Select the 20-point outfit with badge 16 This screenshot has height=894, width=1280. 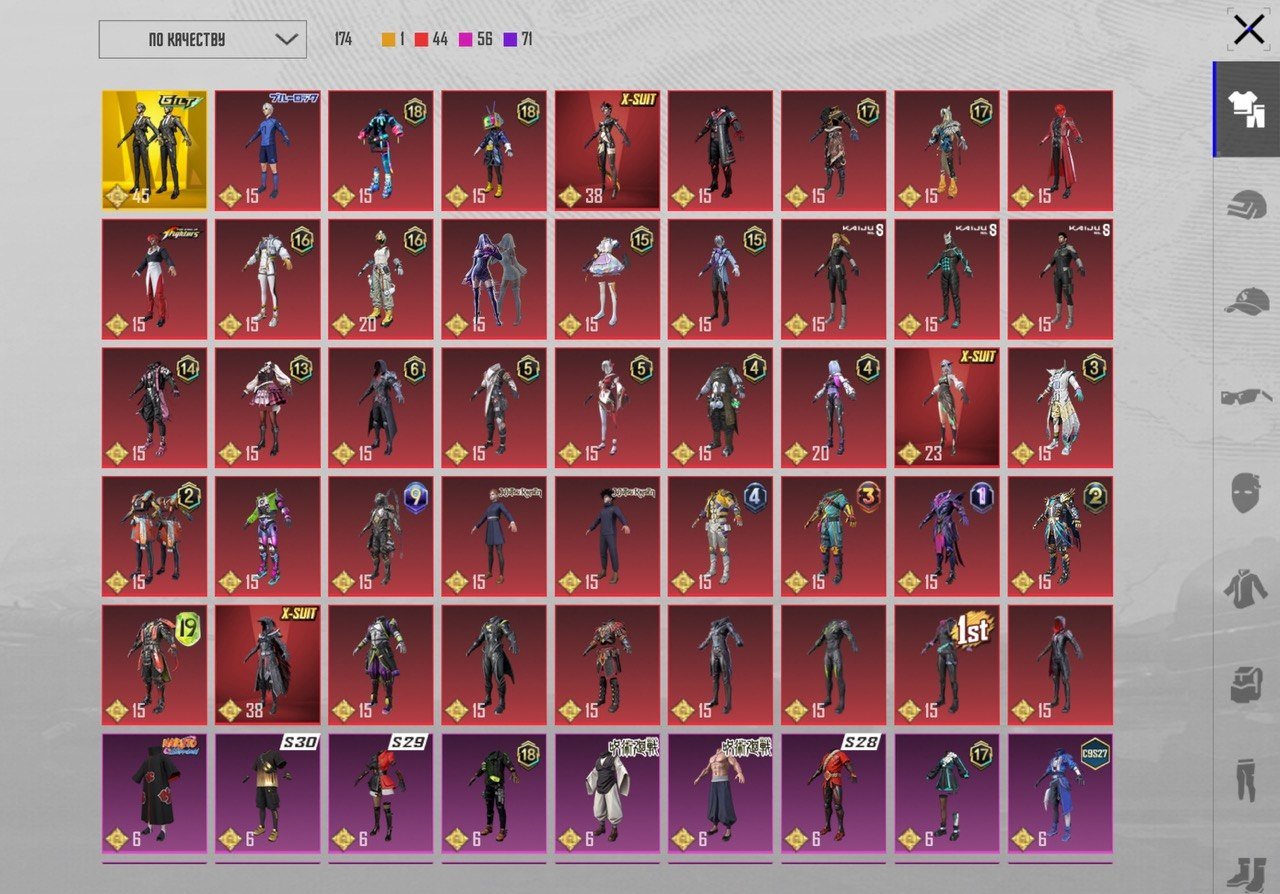click(x=380, y=279)
